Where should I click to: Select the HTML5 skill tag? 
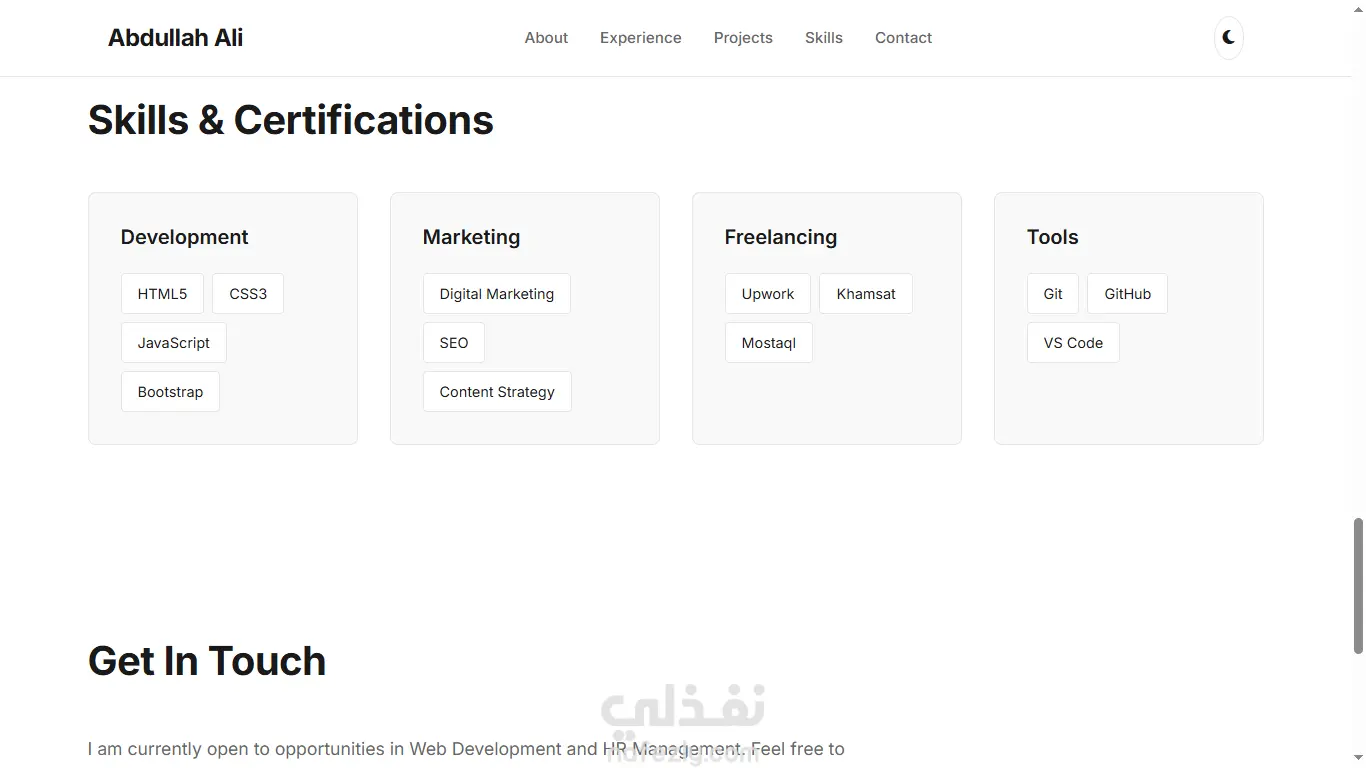coord(162,294)
